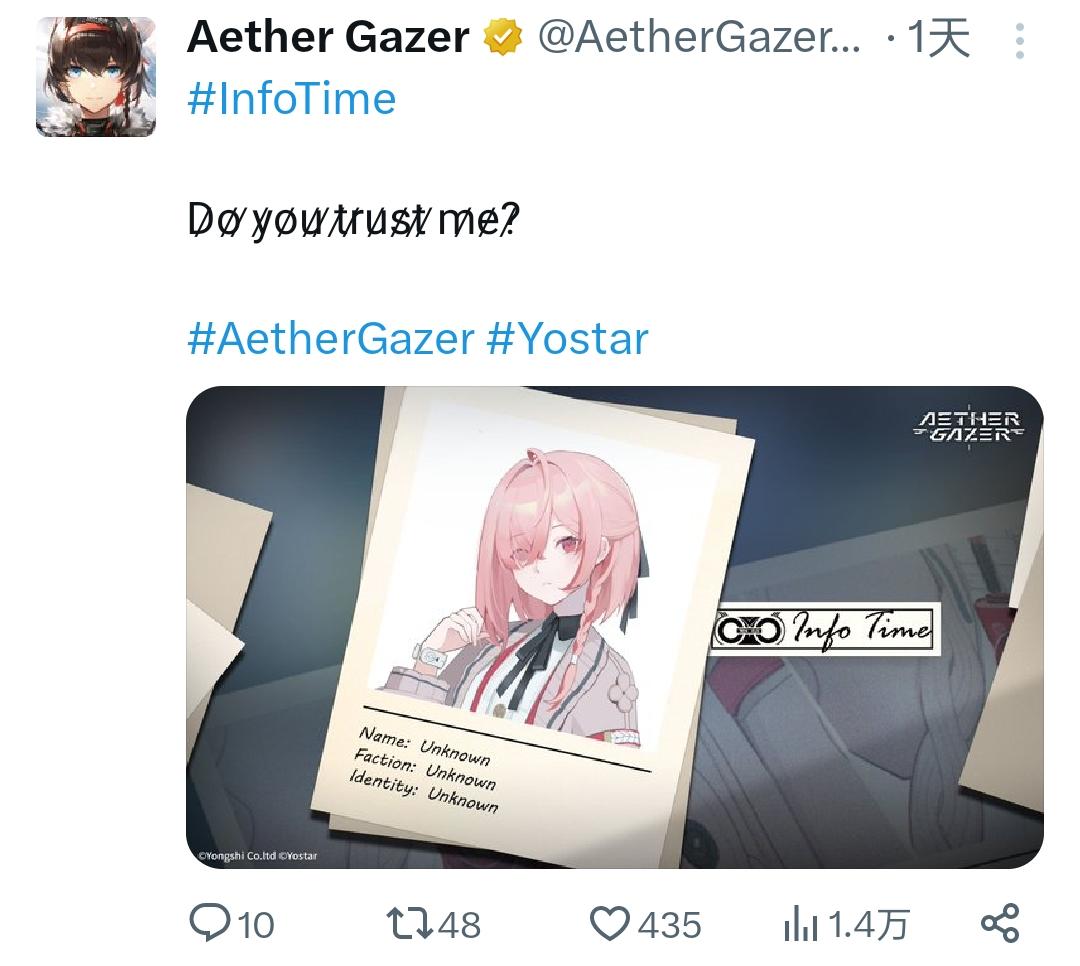Viewport: 1080px width, 966px height.
Task: Open the #AetherGazer hashtag
Action: [331, 339]
